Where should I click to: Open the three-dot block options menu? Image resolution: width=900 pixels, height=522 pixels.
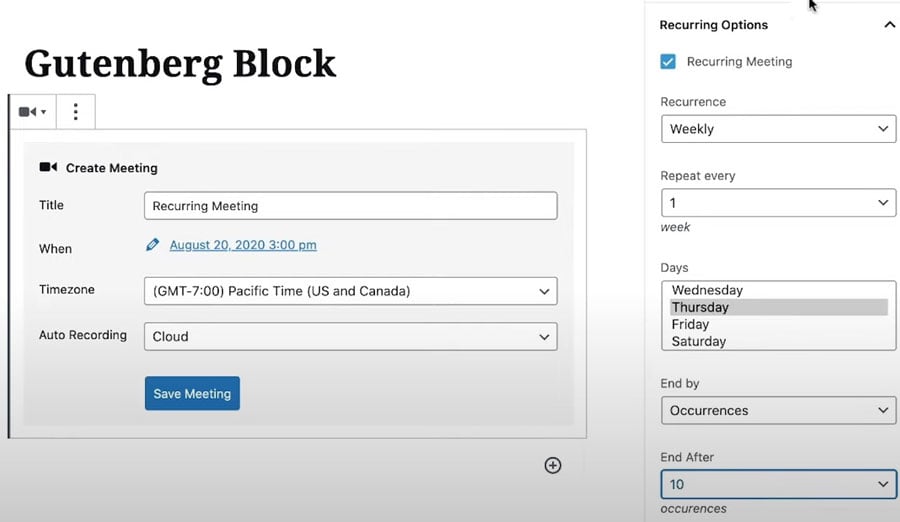click(x=76, y=111)
